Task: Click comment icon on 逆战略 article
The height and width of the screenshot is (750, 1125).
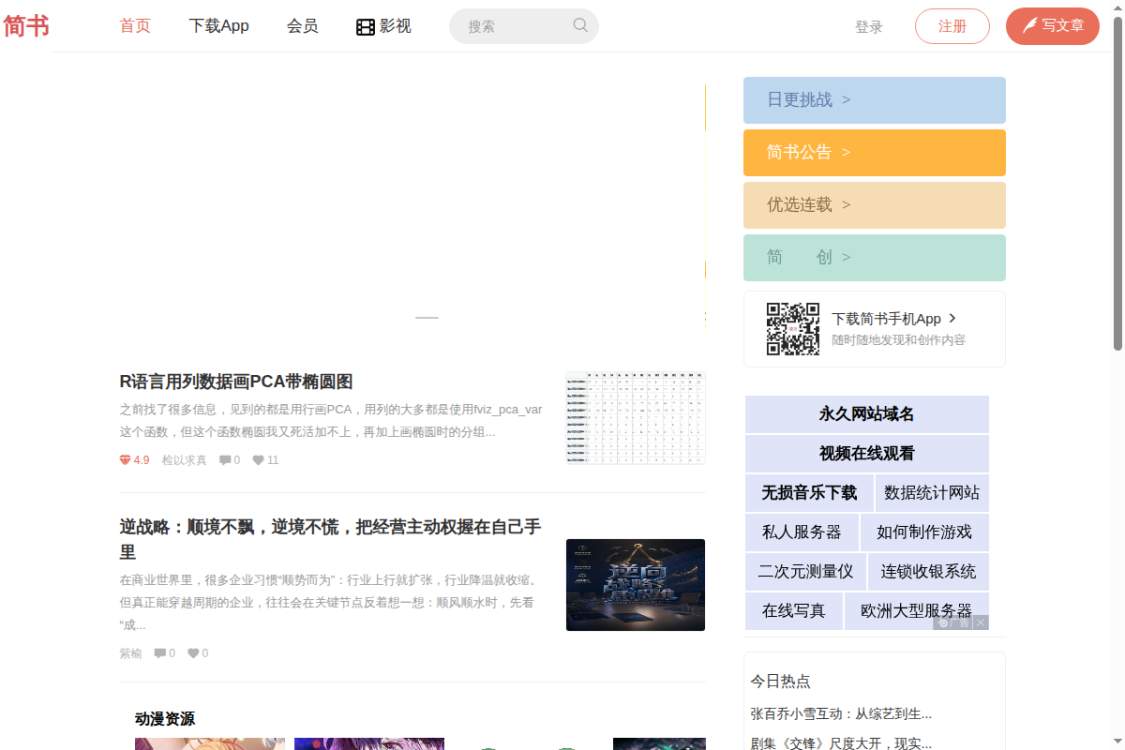Action: coord(160,653)
